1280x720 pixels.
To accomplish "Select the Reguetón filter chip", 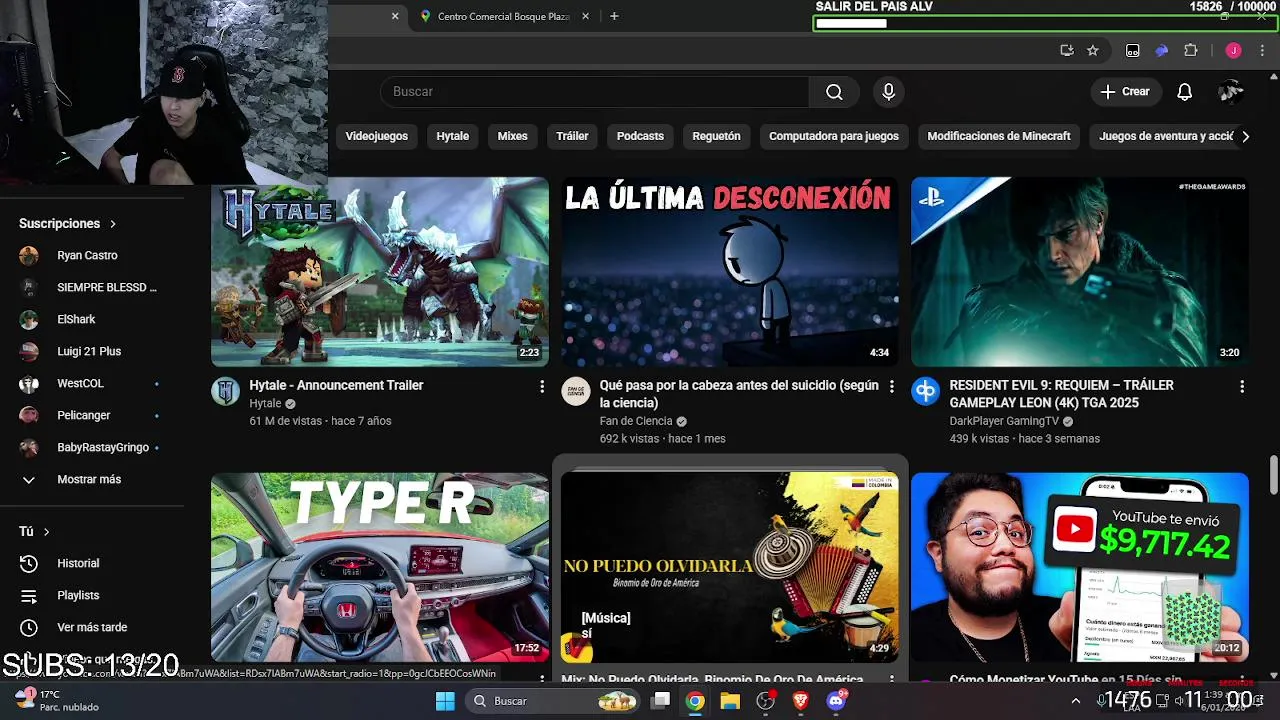I will (716, 136).
